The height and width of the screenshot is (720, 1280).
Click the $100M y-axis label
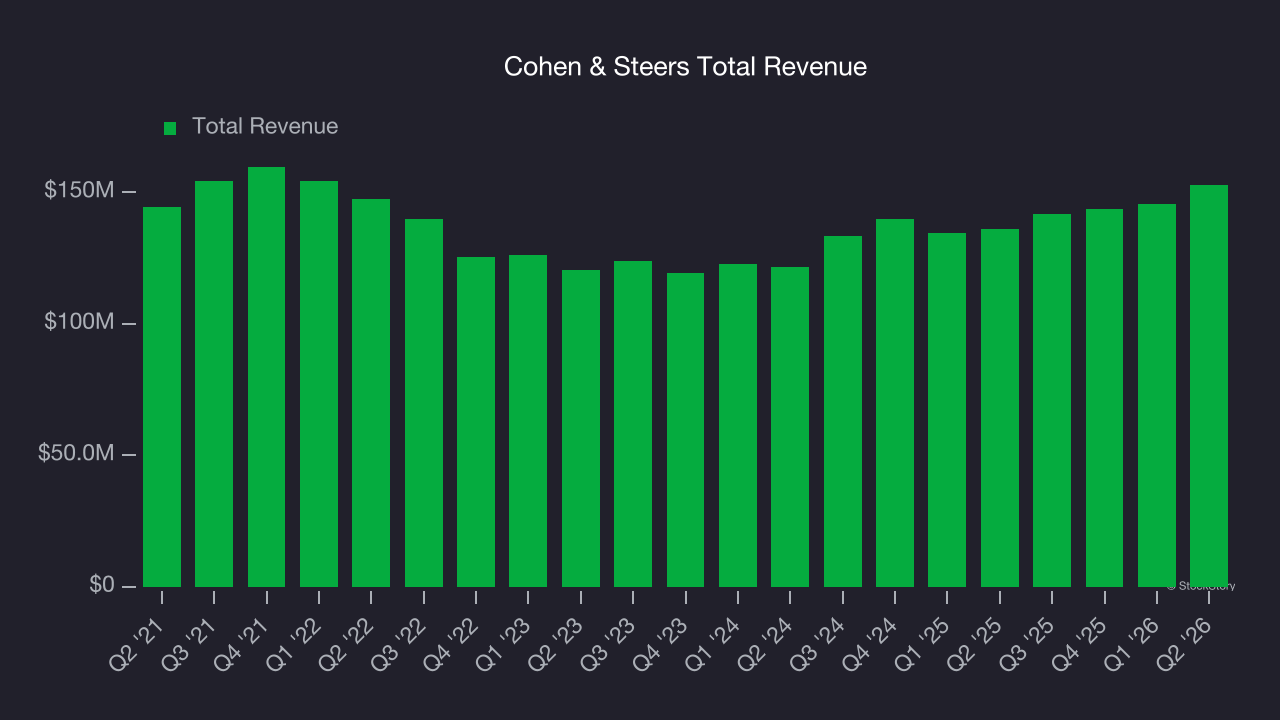(79, 323)
